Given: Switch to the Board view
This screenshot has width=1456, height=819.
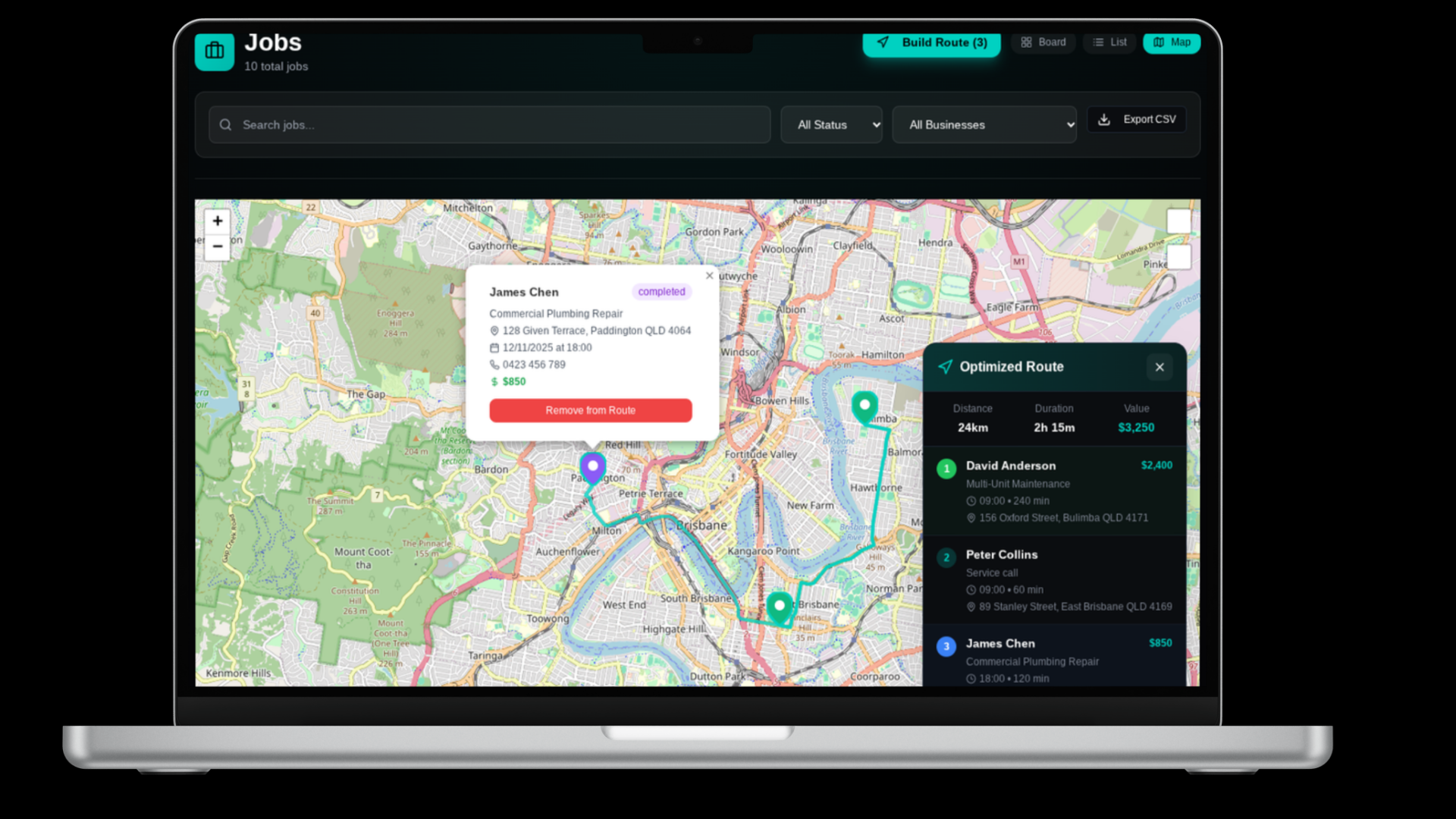Looking at the screenshot, I should [x=1043, y=42].
